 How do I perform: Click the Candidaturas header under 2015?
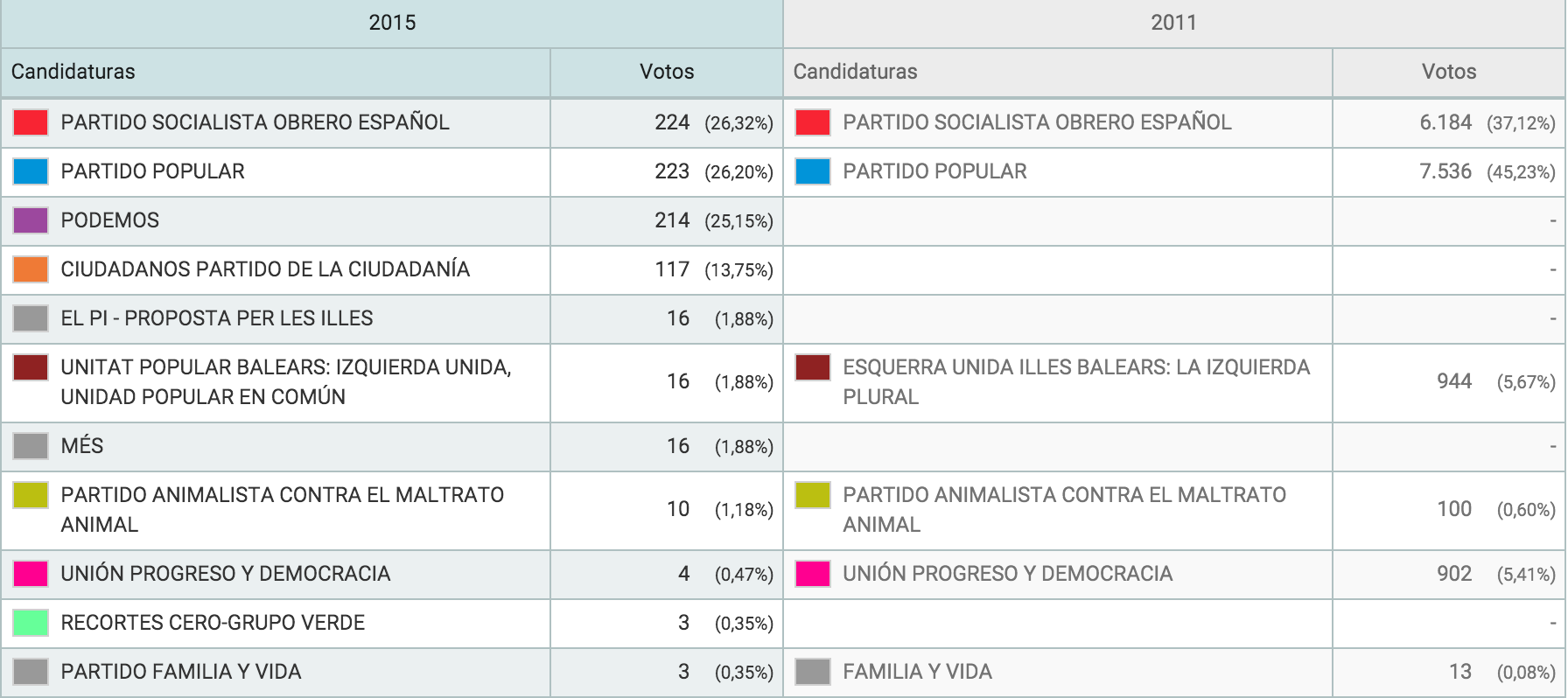(x=73, y=72)
